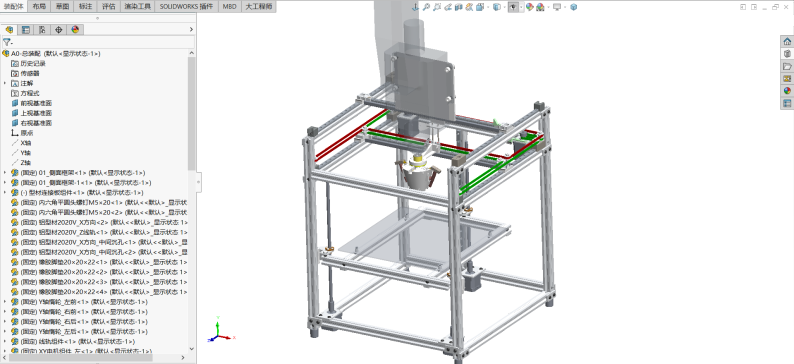Image resolution: width=794 pixels, height=364 pixels.
Task: Click Apply Scene icon
Action: coord(540,7)
